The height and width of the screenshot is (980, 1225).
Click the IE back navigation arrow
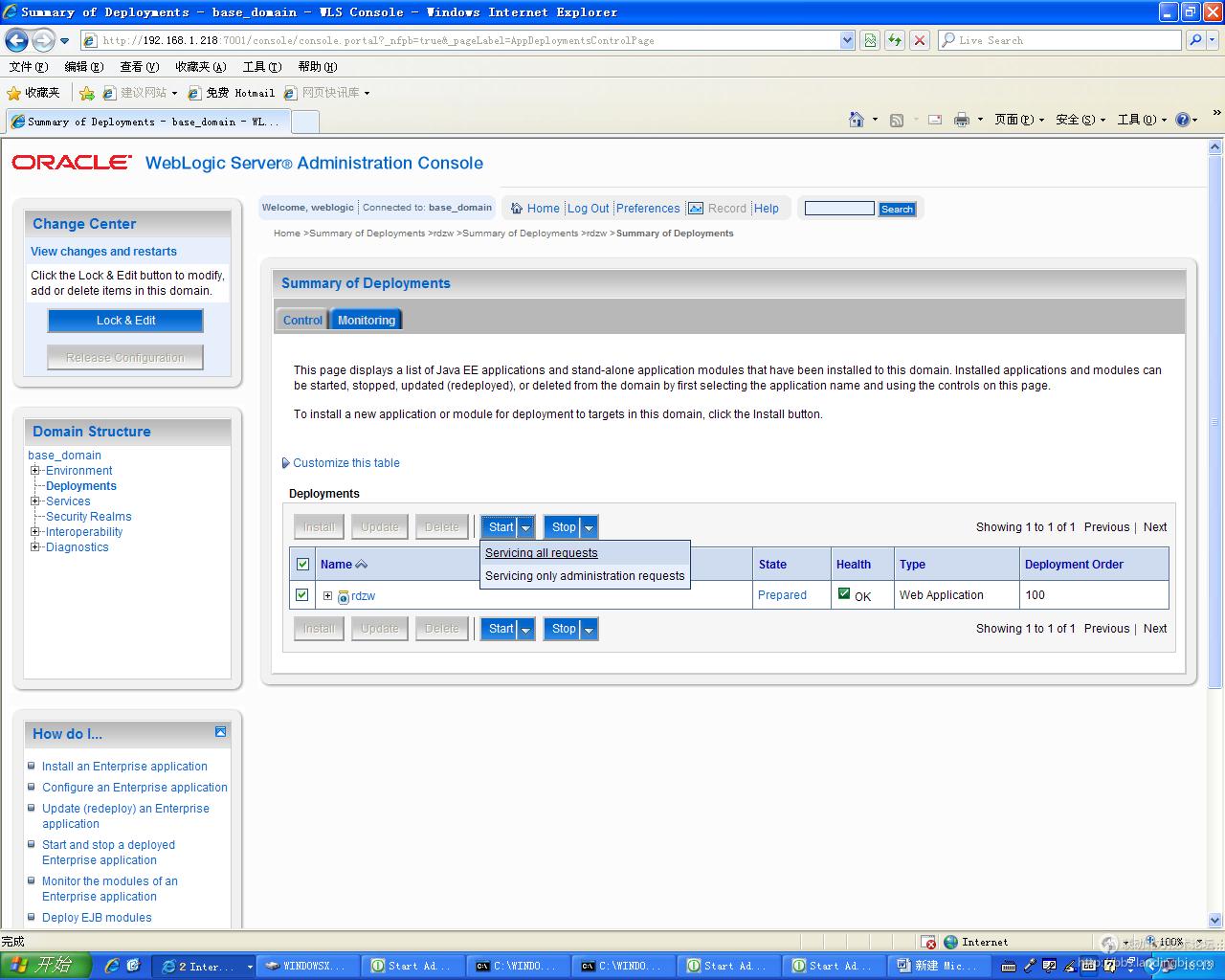tap(16, 40)
